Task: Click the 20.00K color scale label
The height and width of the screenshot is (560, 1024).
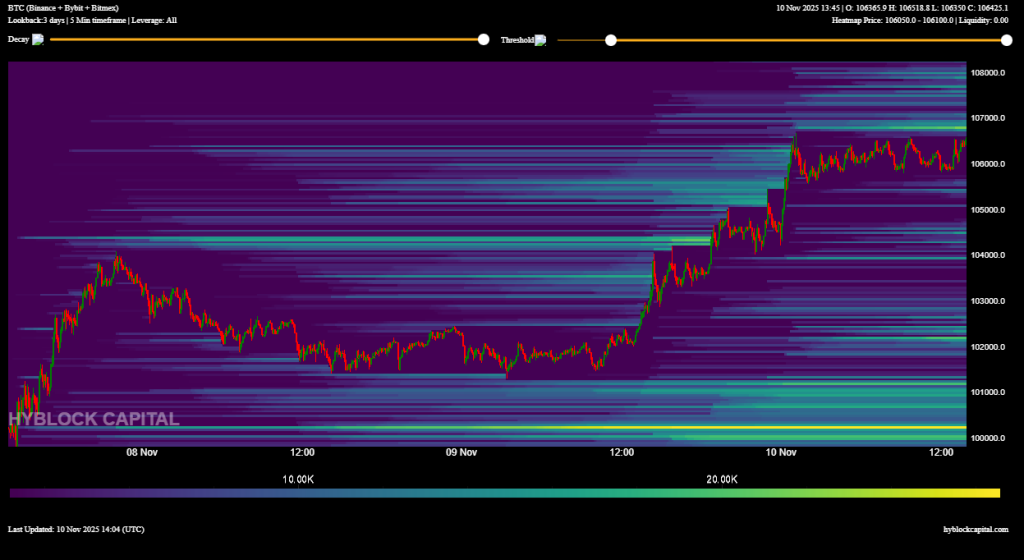Action: 721,480
